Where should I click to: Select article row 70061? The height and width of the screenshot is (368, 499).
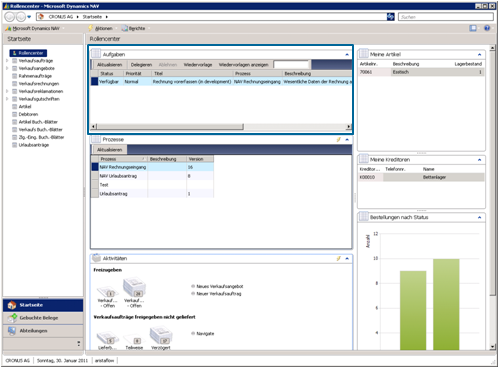click(422, 72)
